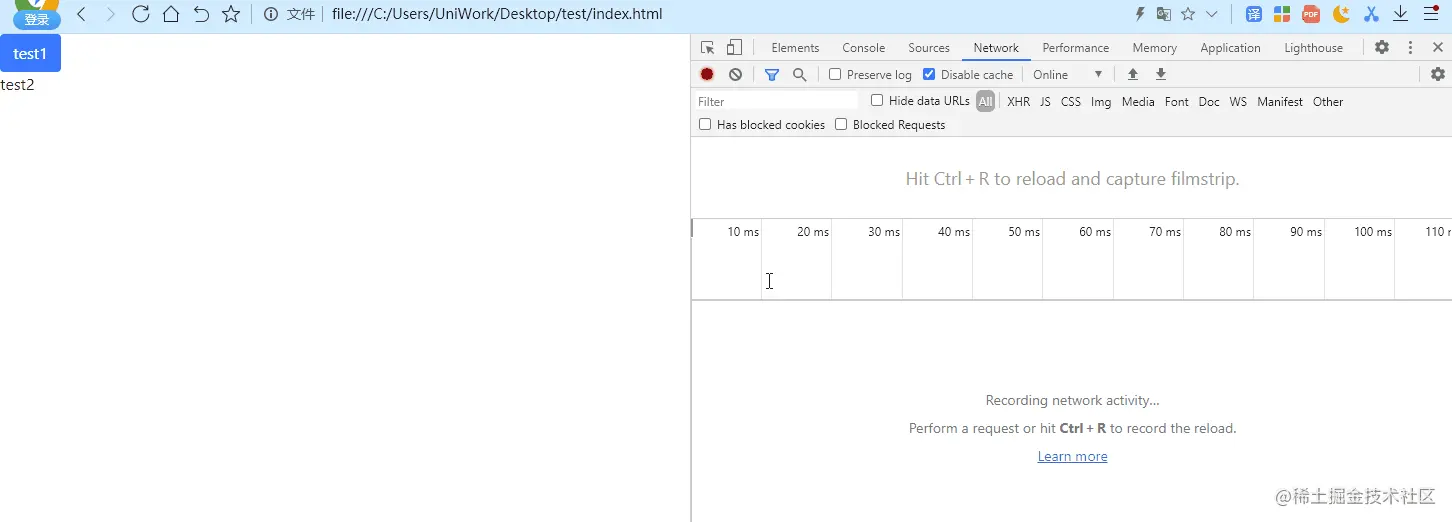This screenshot has height=522, width=1452.
Task: Toggle the network filter funnel icon
Action: (x=772, y=74)
